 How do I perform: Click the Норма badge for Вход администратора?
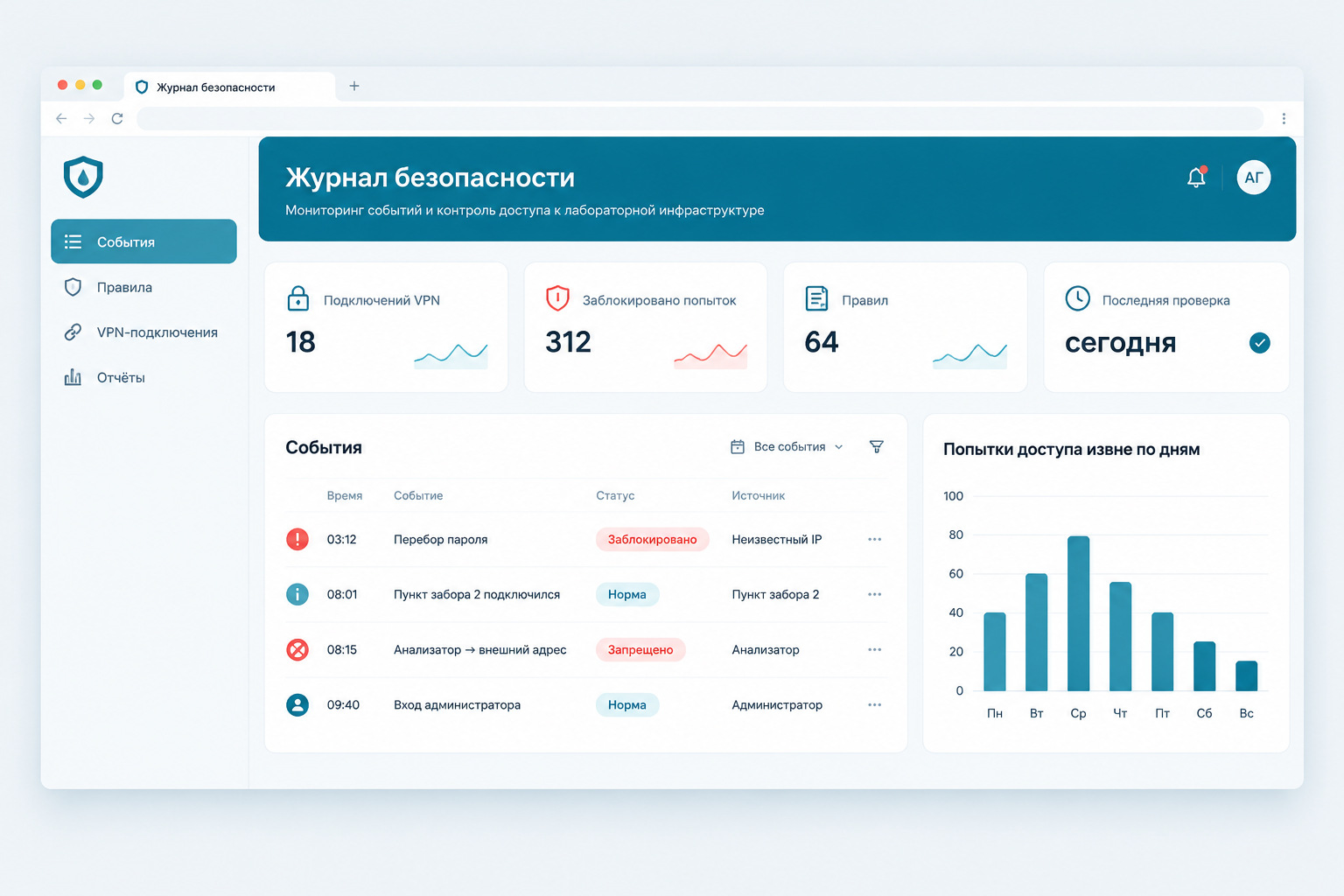(x=627, y=705)
